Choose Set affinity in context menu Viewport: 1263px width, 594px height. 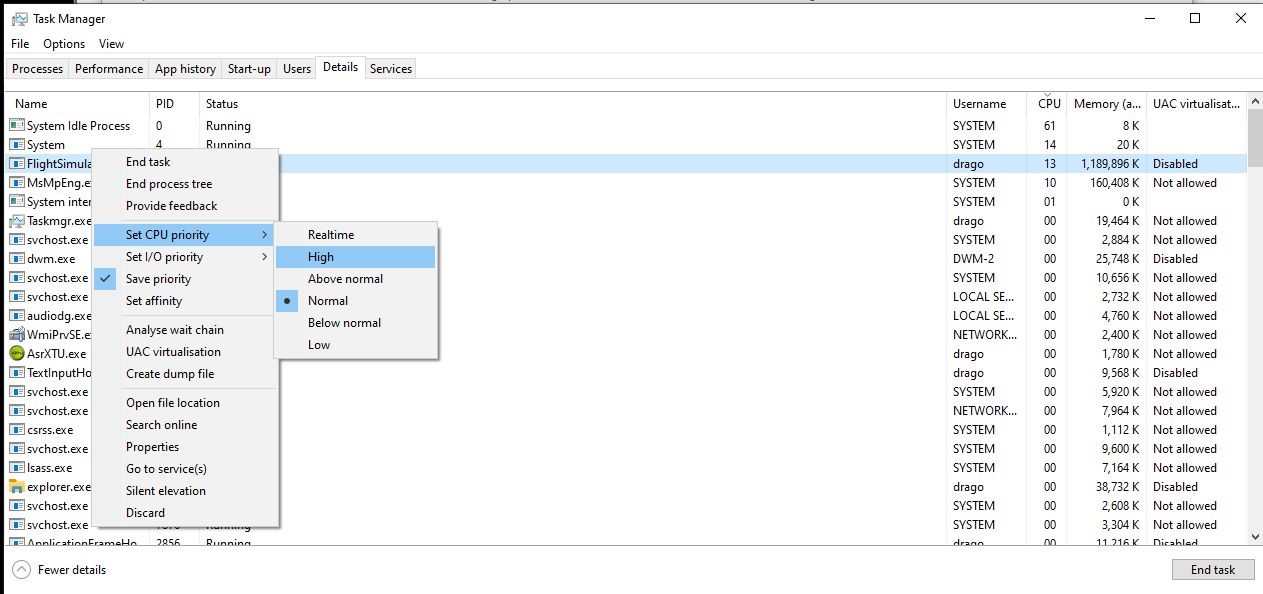[x=186, y=301]
